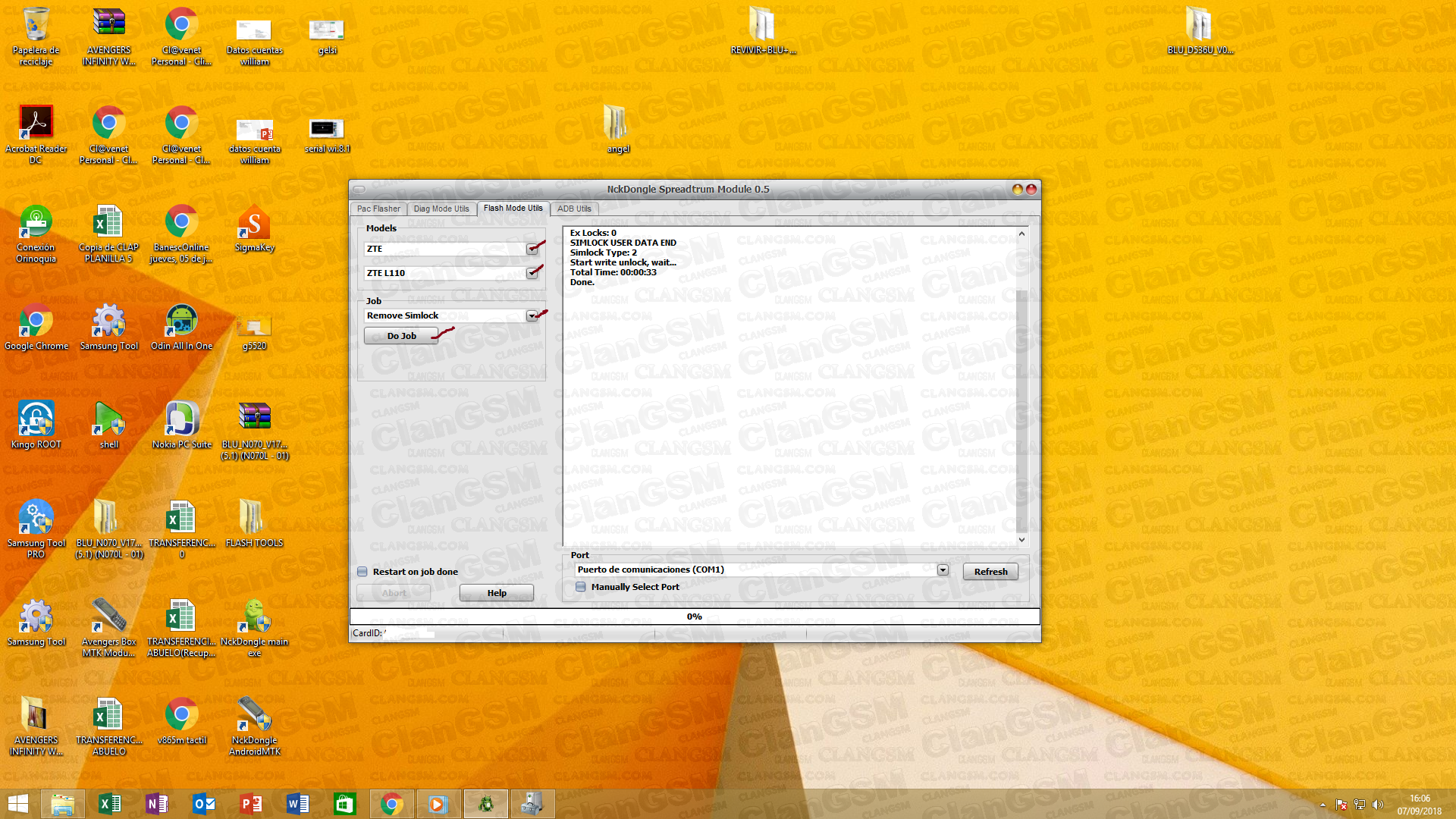This screenshot has width=1456, height=819.
Task: Open Windows Store from taskbar
Action: click(344, 804)
